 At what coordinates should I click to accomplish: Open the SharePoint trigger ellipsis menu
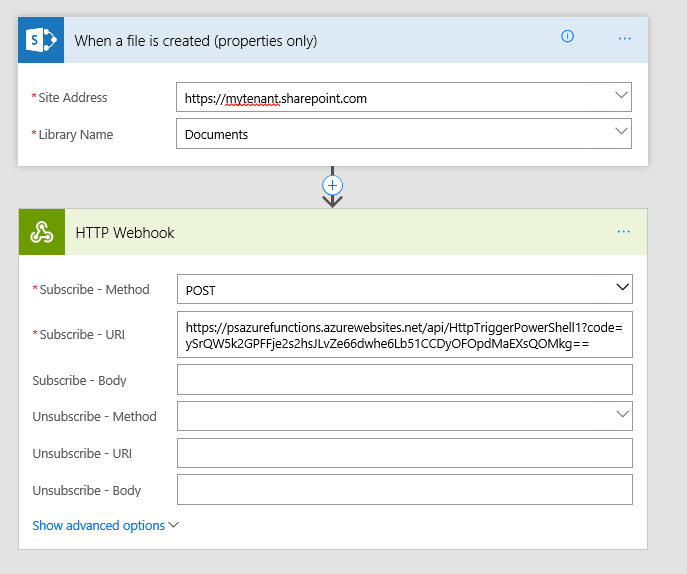(624, 39)
